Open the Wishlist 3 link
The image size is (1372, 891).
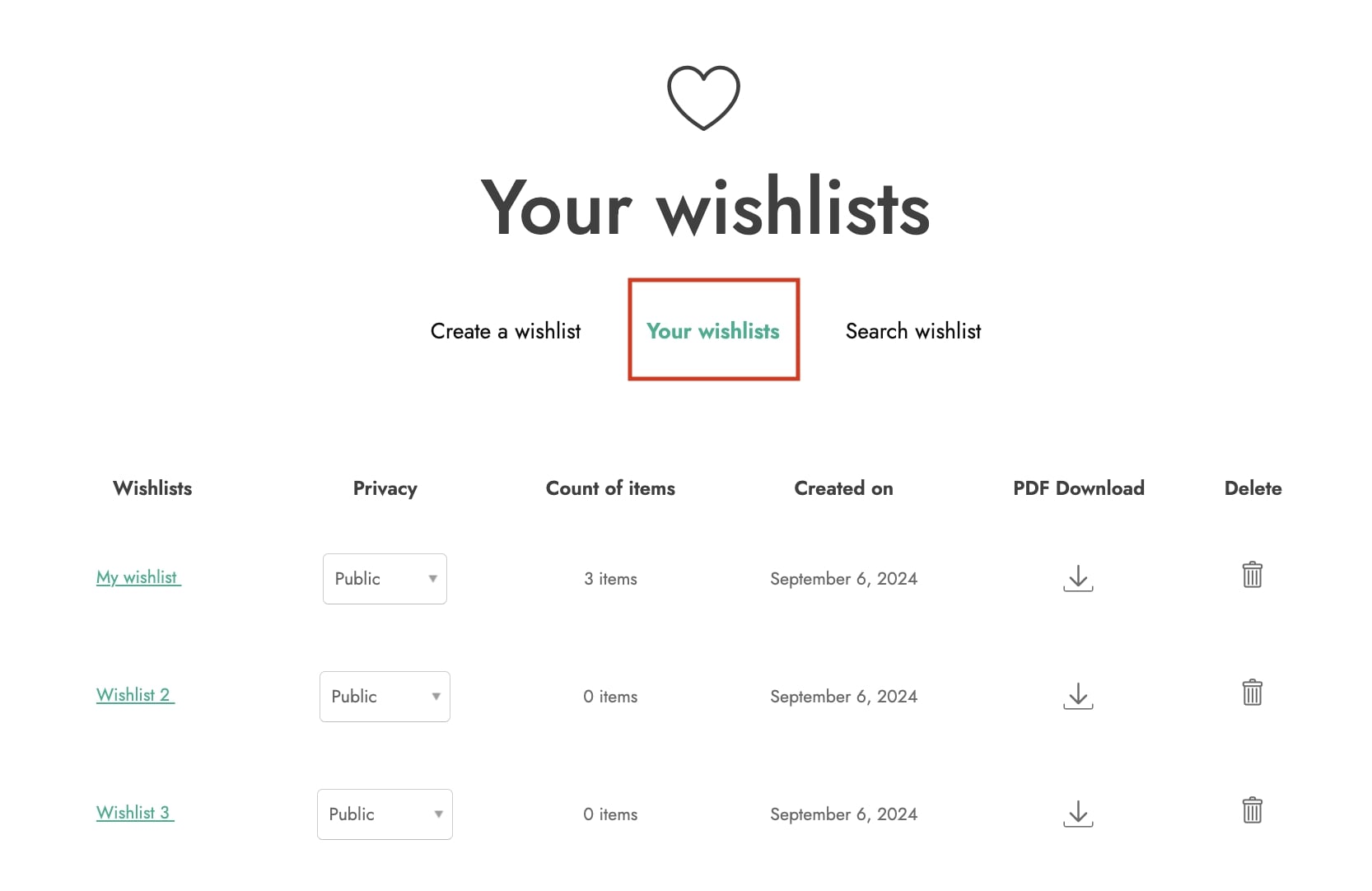pyautogui.click(x=135, y=813)
